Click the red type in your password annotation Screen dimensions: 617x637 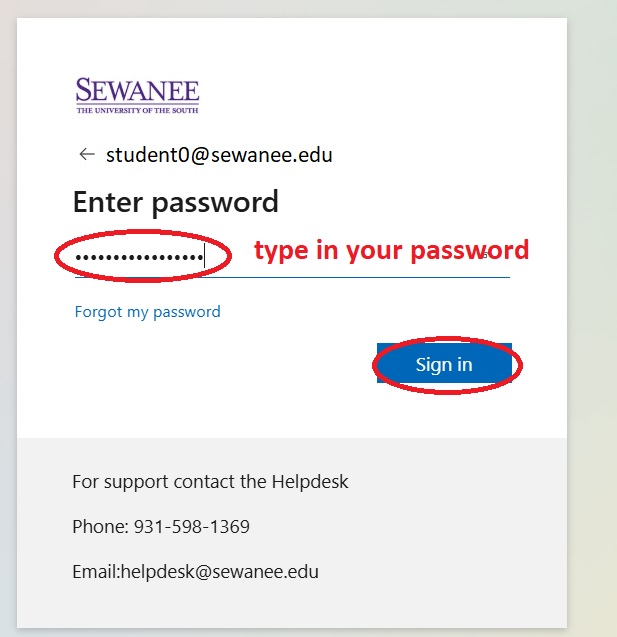click(392, 250)
